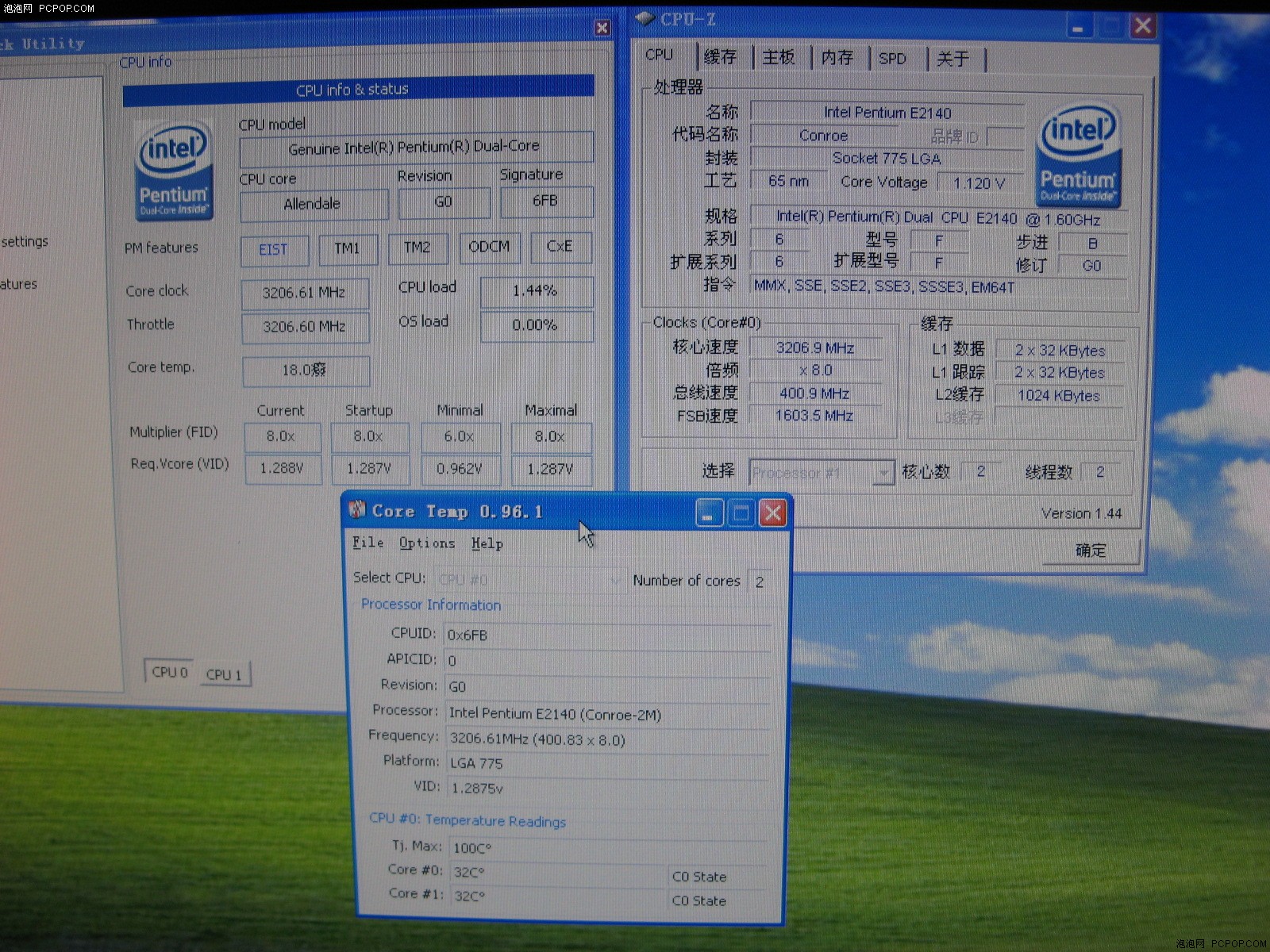Click the Intel Pentium logo in CPU info panel
Image resolution: width=1270 pixels, height=952 pixels.
click(x=174, y=170)
